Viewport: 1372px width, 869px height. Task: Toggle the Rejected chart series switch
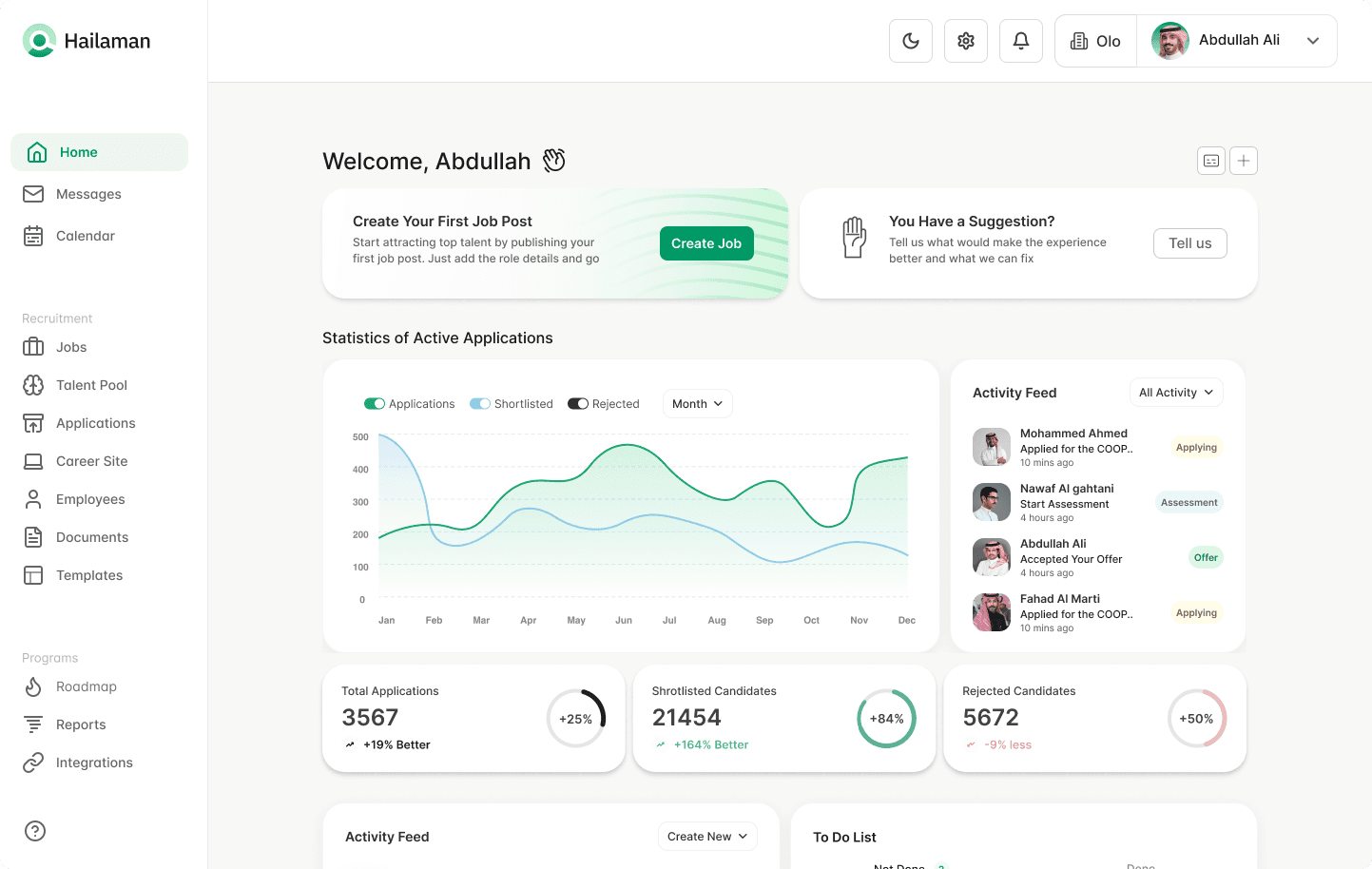578,404
